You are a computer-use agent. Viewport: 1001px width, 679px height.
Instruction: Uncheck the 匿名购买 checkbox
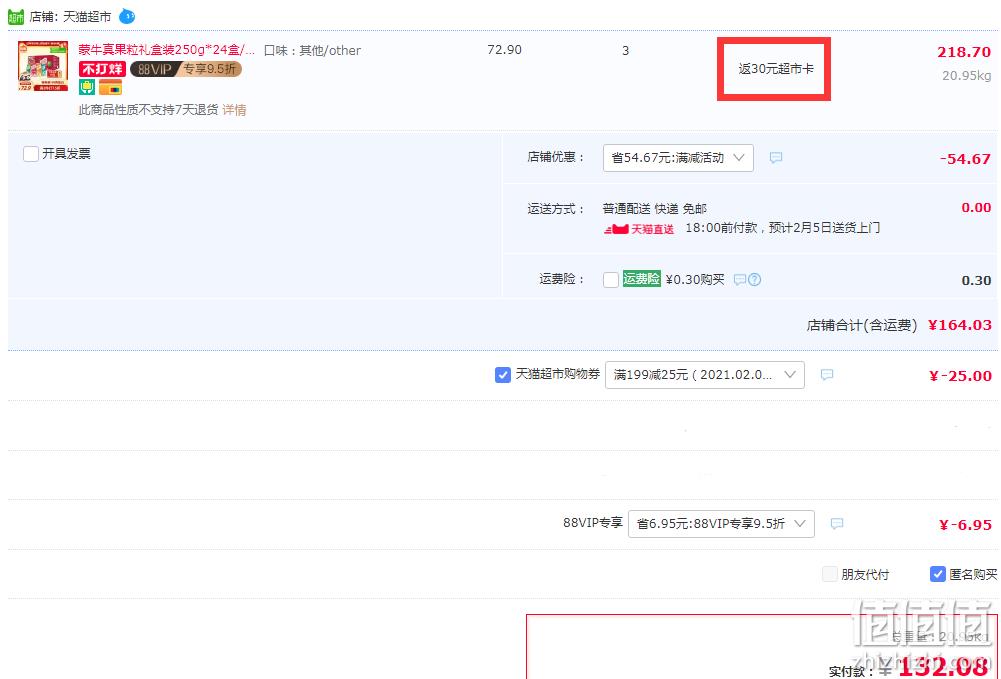click(x=938, y=574)
